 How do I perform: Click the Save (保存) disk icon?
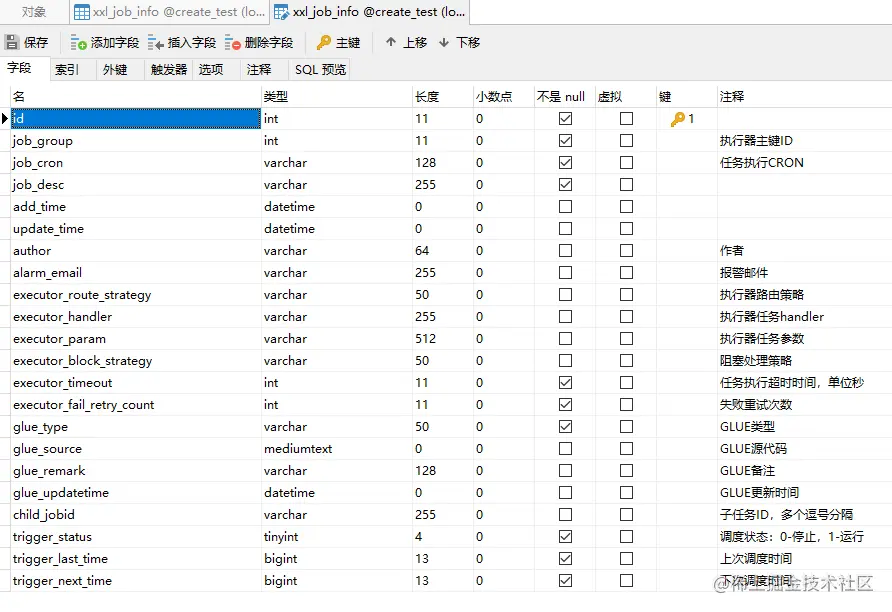pos(11,42)
